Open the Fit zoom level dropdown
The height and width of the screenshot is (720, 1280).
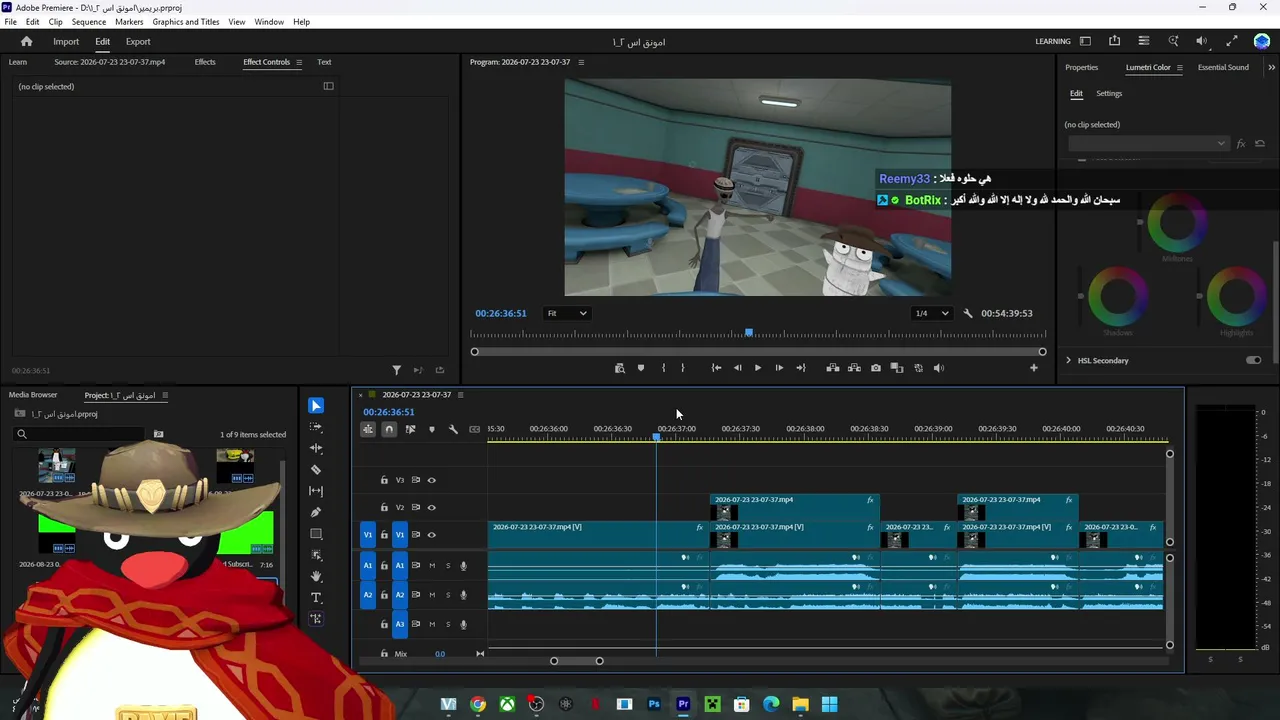click(x=567, y=313)
